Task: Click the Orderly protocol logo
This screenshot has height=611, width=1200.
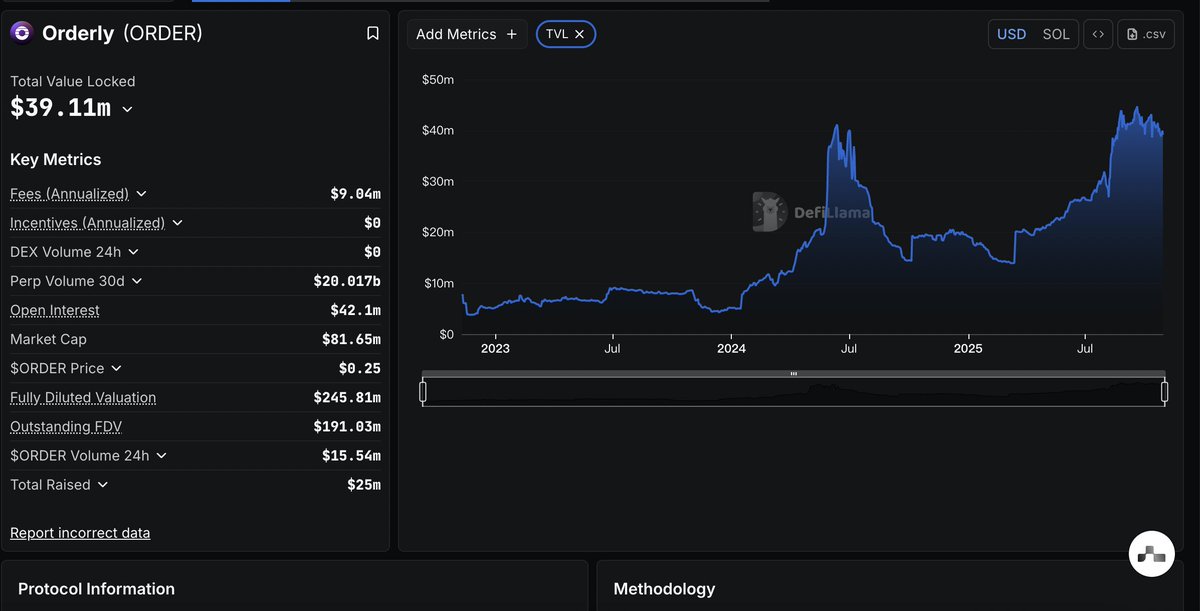Action: [x=22, y=33]
